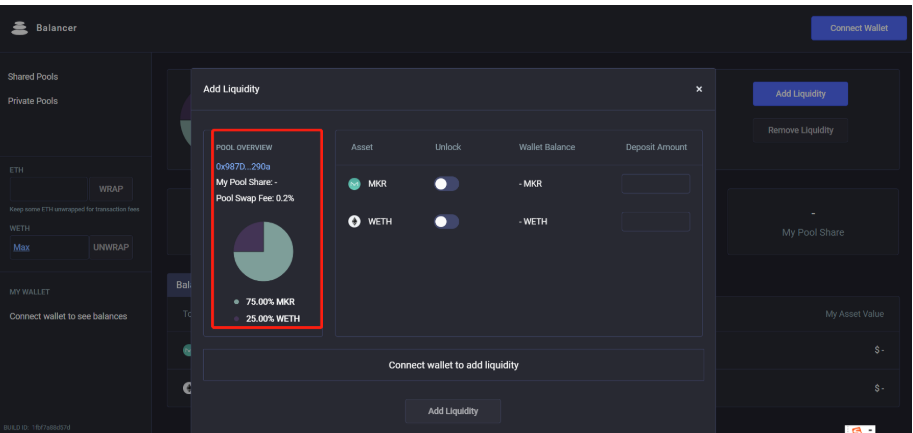Click the POOL OVERVIEW heading
Image resolution: width=913 pixels, height=433 pixels.
click(x=244, y=148)
